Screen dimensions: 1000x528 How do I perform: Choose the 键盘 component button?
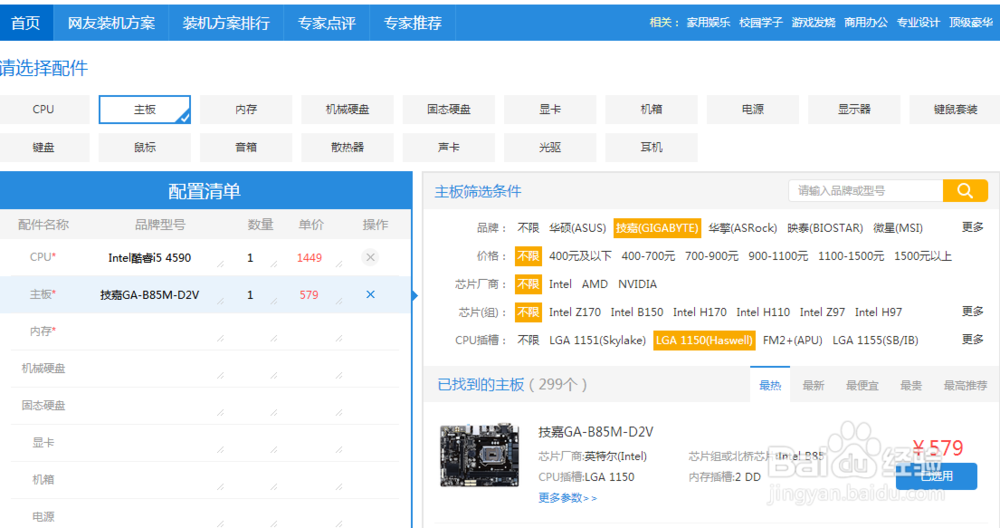click(43, 147)
